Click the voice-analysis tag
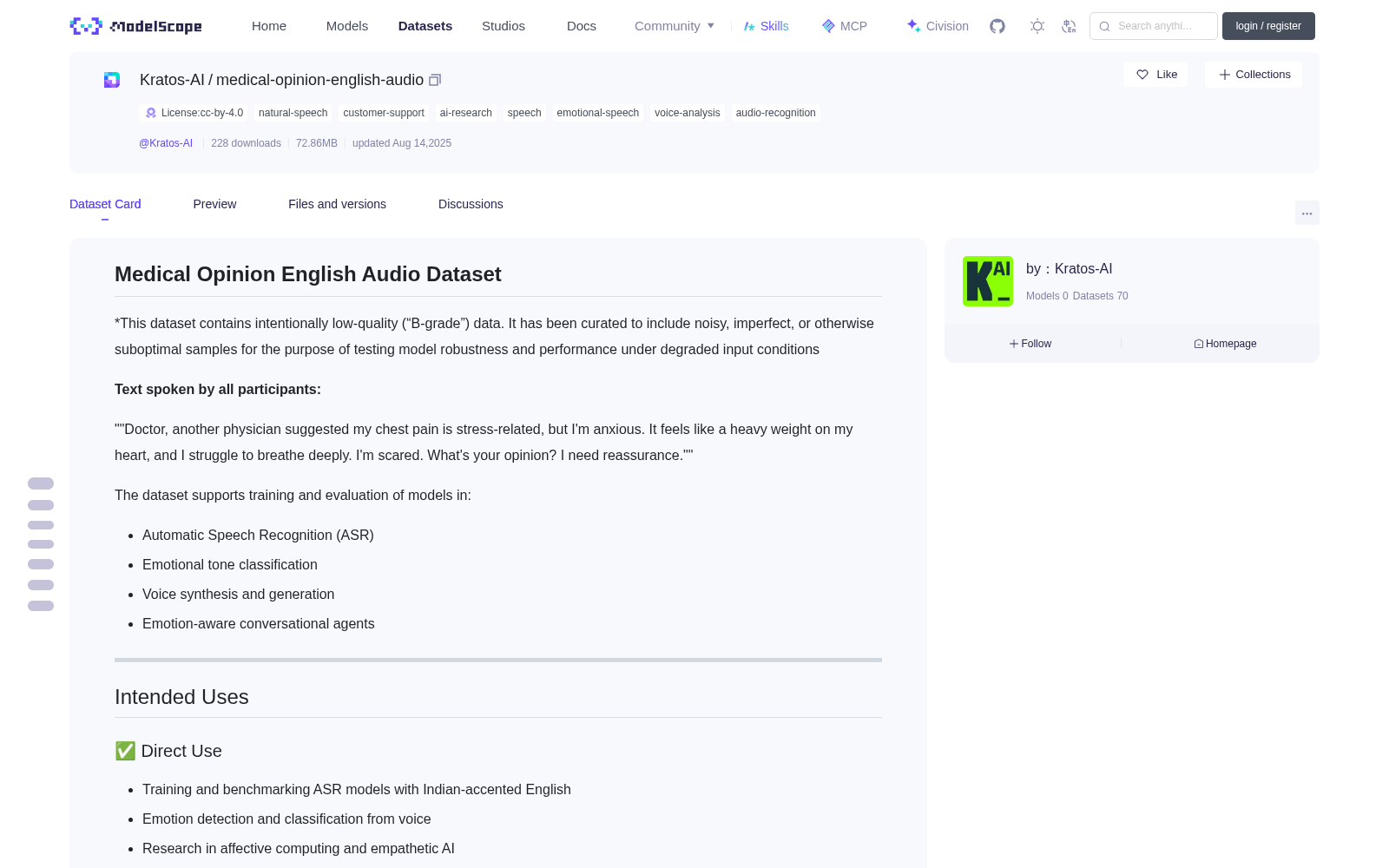Viewport: 1389px width, 868px height. click(x=688, y=113)
